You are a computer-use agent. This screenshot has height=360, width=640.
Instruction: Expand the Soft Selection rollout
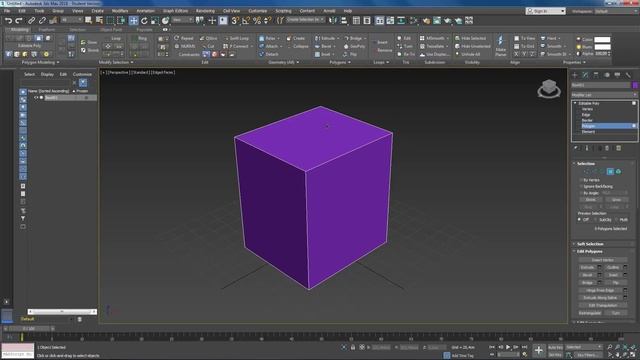pyautogui.click(x=590, y=244)
